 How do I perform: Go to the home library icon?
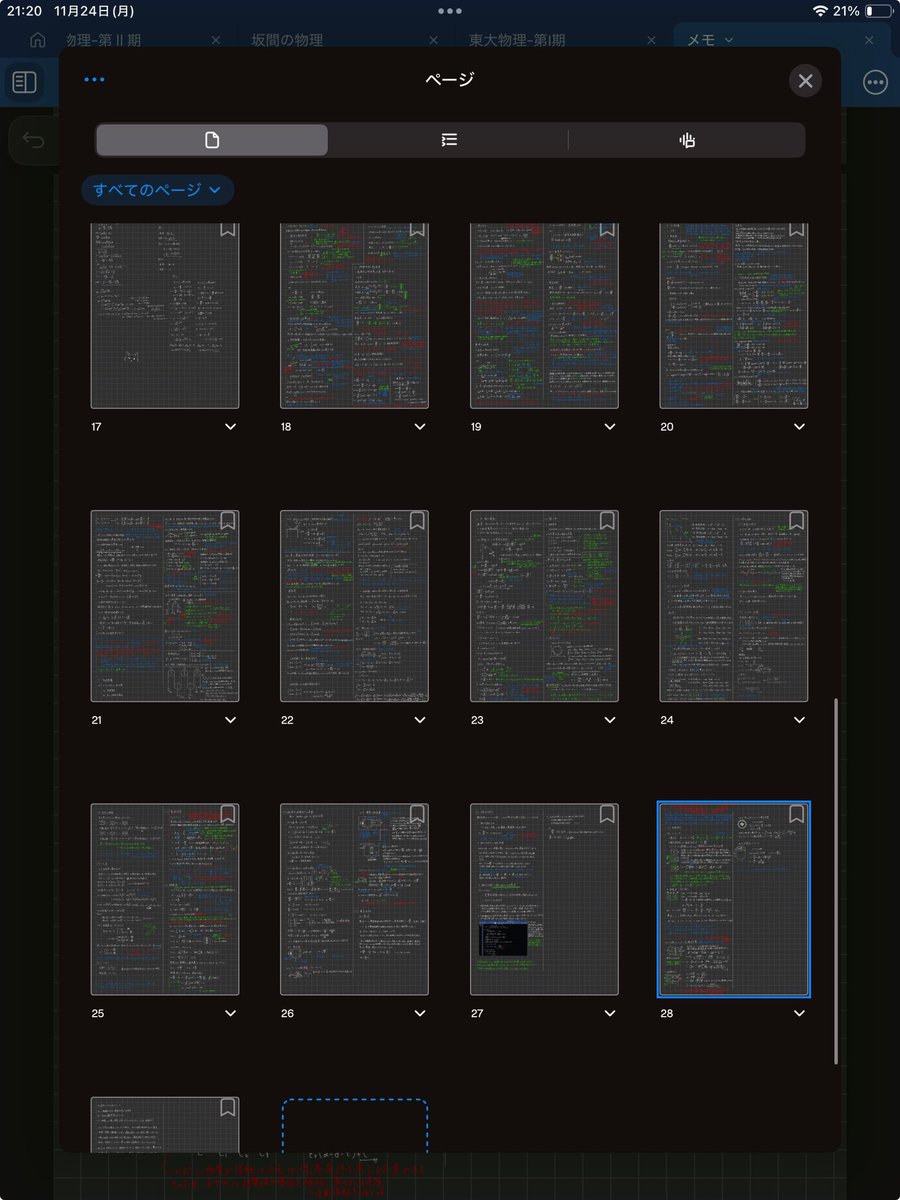pyautogui.click(x=38, y=40)
